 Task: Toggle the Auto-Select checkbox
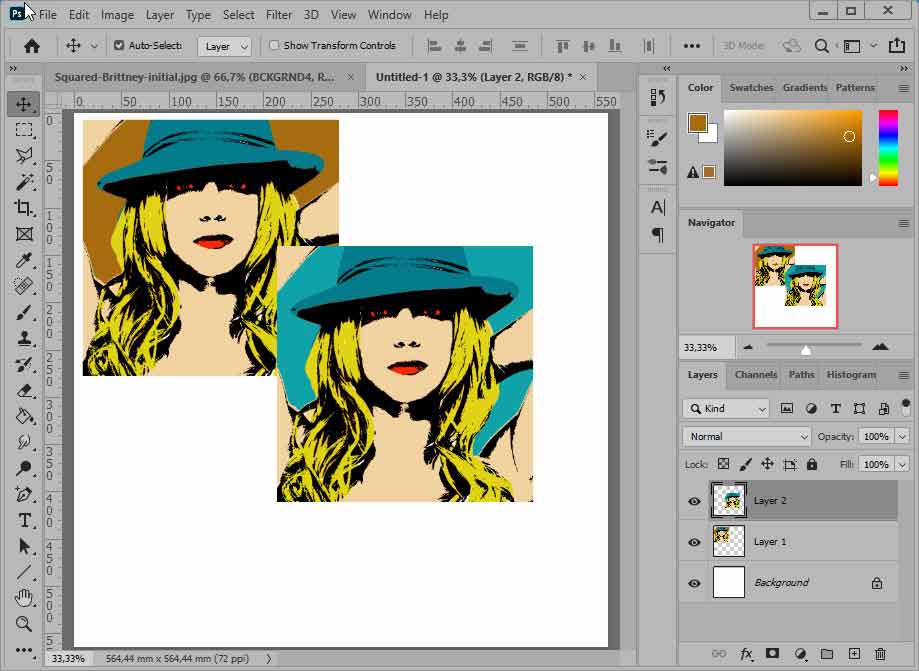tap(119, 45)
